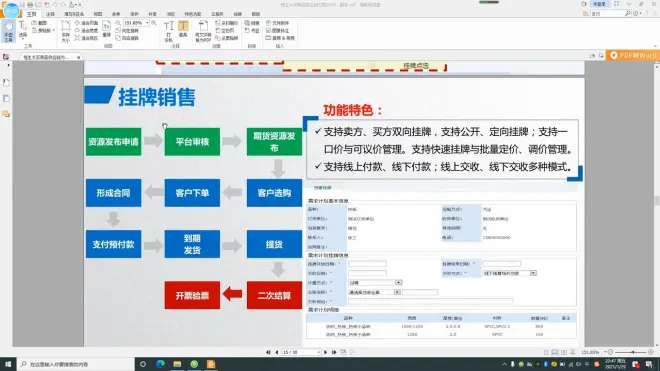Open the Share ribbon tab
Screen dimensions: 660x371
click(x=153, y=14)
